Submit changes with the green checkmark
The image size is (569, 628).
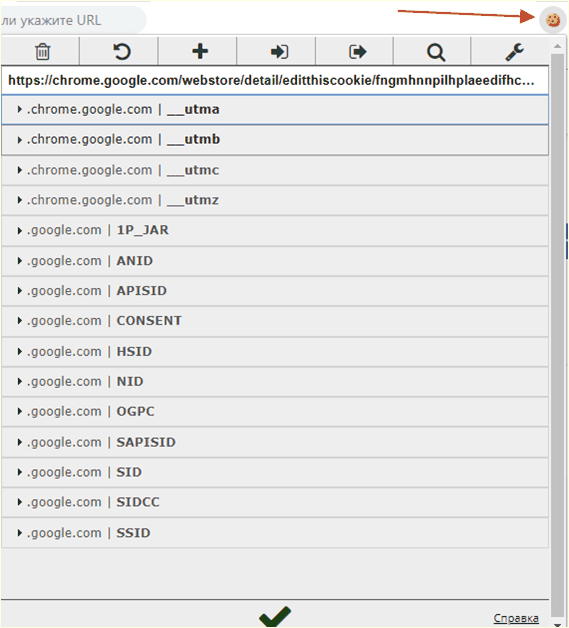coord(275,616)
